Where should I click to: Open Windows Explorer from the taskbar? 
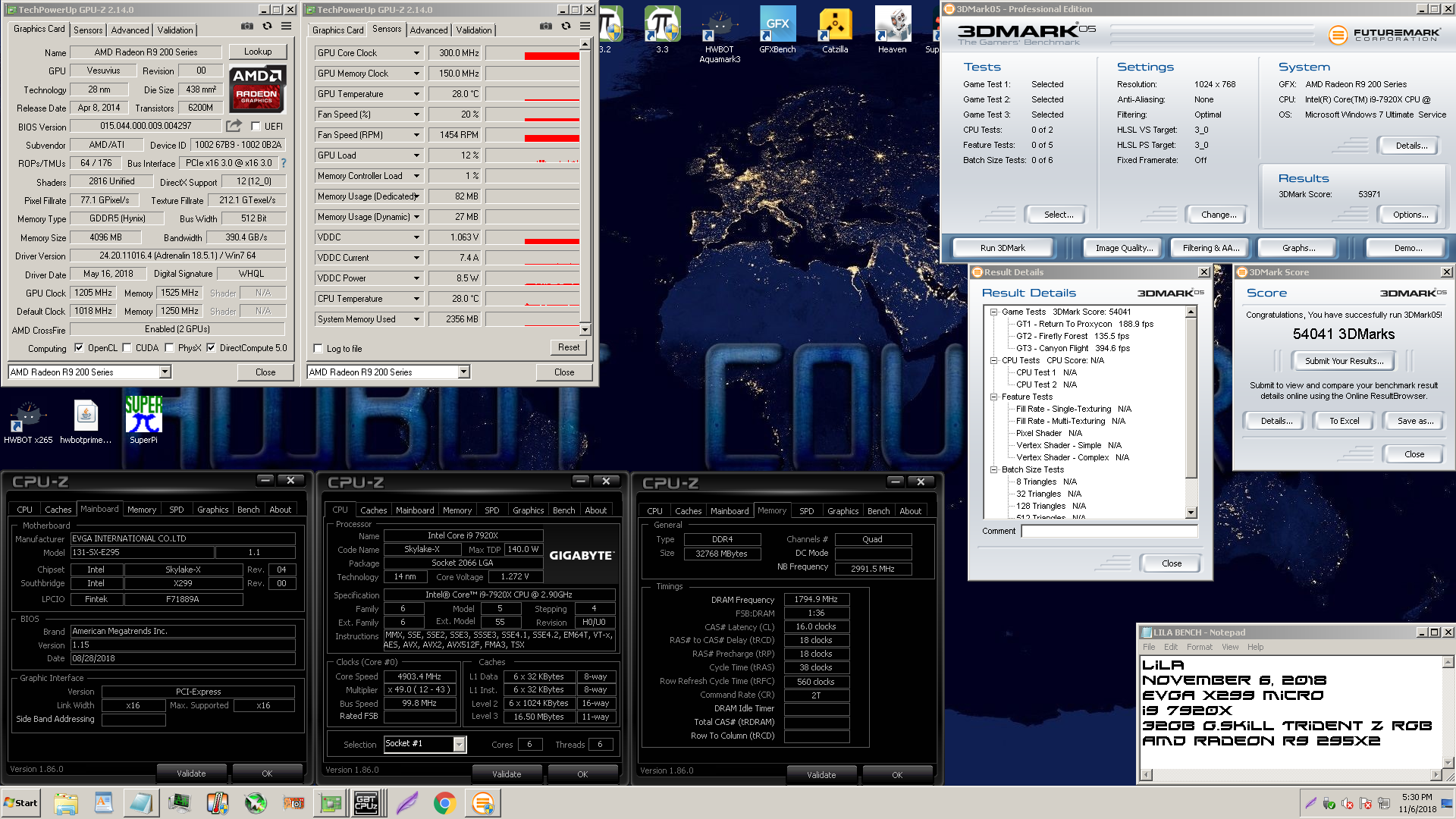coord(66,803)
